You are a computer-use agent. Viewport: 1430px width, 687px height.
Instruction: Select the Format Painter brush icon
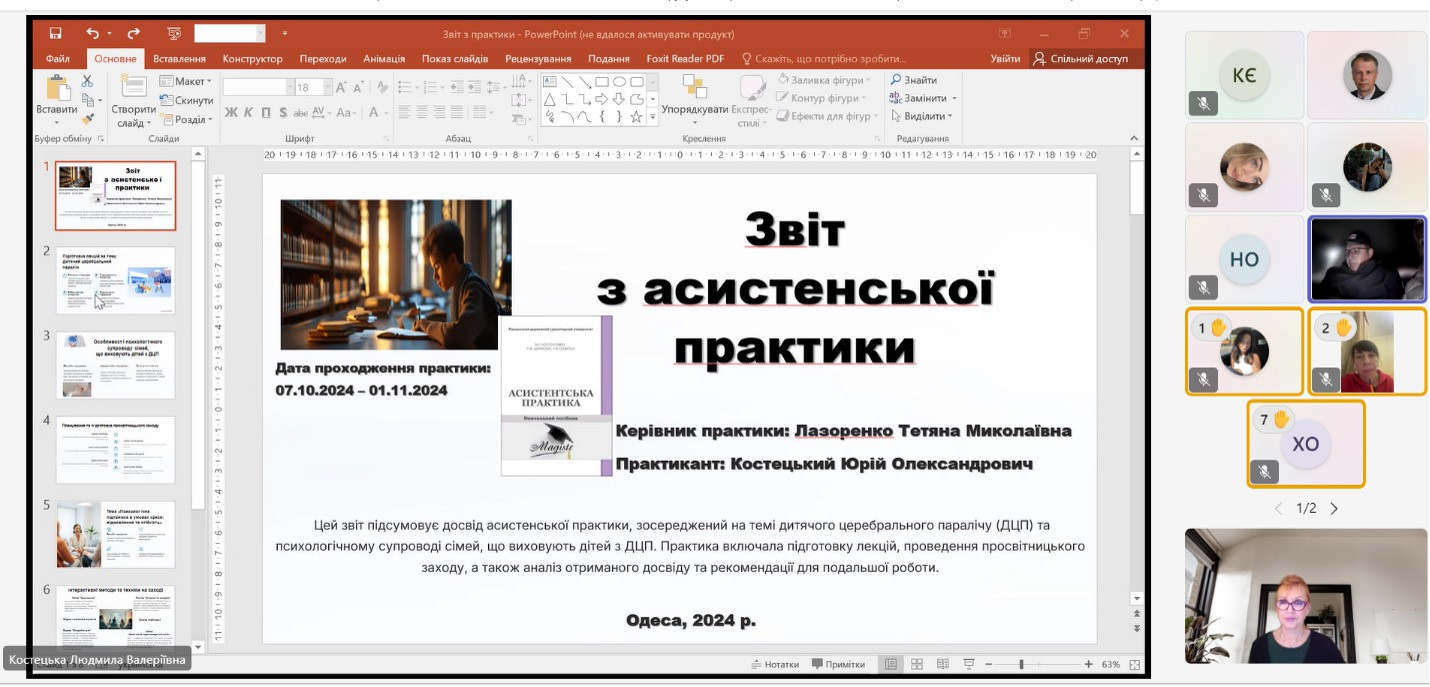(88, 119)
